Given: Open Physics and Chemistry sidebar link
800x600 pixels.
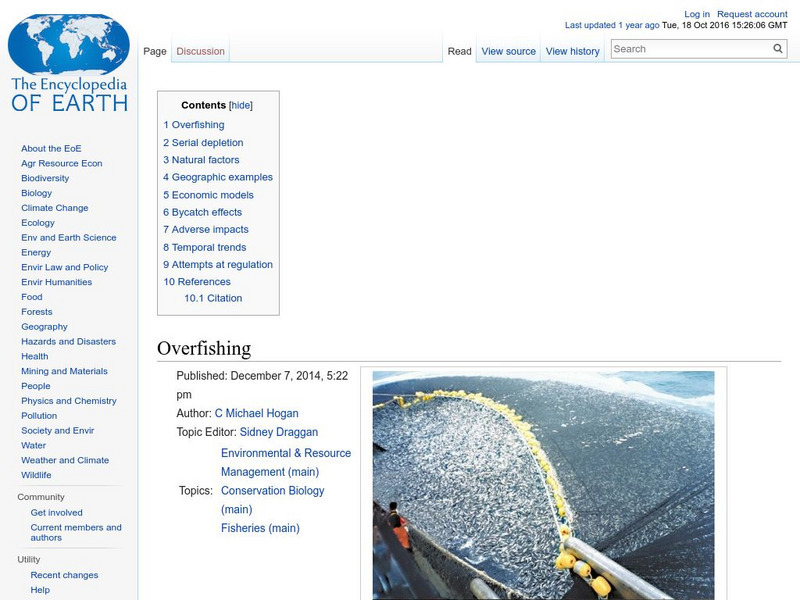Looking at the screenshot, I should [x=68, y=401].
